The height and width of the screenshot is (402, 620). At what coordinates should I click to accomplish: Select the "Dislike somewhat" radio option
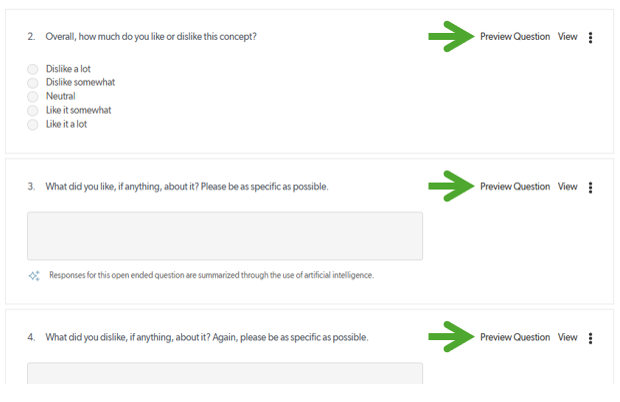pos(33,83)
